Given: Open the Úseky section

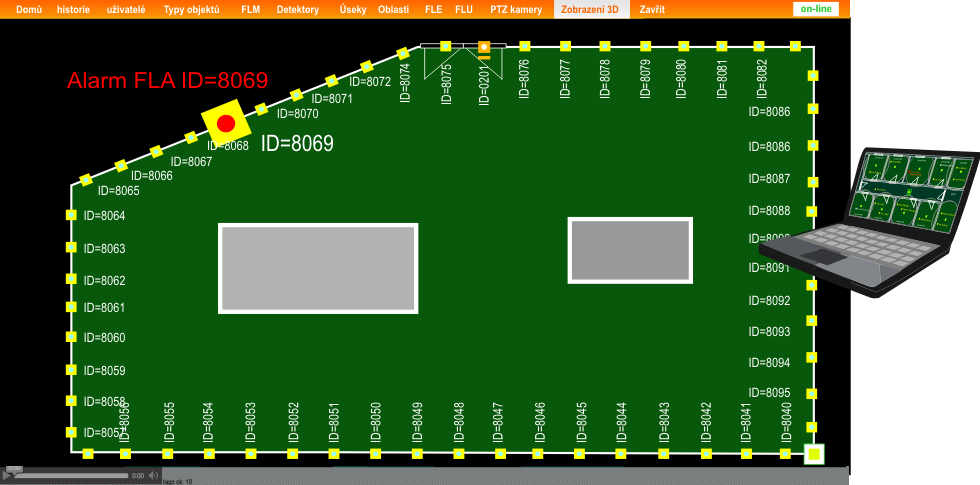Looking at the screenshot, I should click(x=353, y=9).
